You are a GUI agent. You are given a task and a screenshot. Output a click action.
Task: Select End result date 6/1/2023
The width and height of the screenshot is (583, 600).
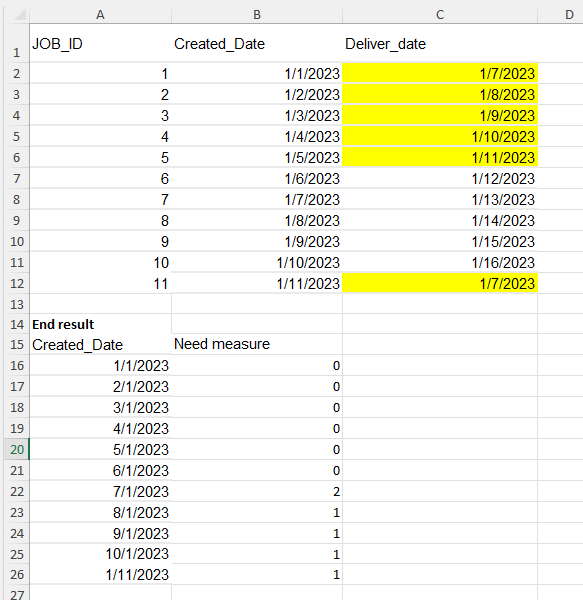(x=100, y=470)
